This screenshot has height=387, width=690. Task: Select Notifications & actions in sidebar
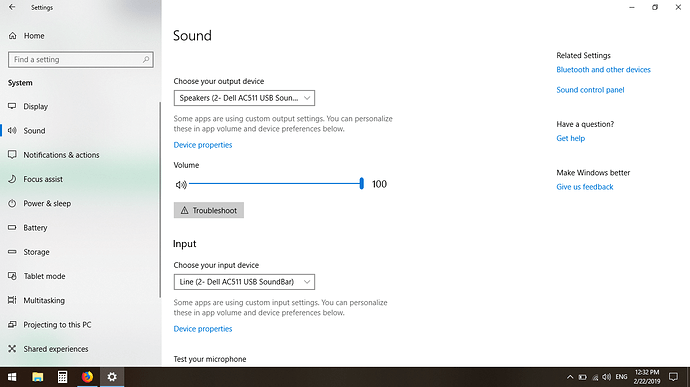(61, 155)
